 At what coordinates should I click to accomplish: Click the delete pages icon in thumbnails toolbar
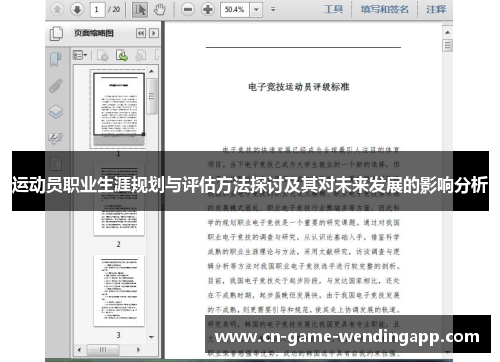(x=102, y=55)
